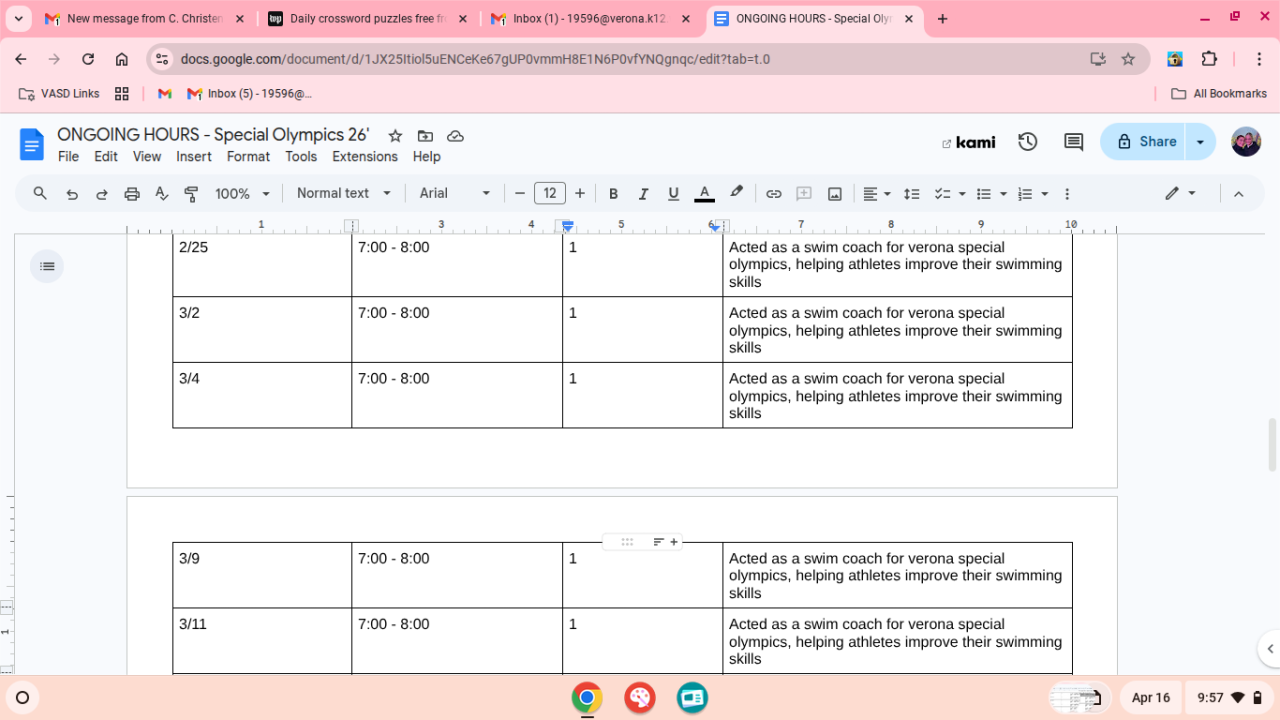Click the font size input field
The height and width of the screenshot is (720, 1280).
point(549,194)
